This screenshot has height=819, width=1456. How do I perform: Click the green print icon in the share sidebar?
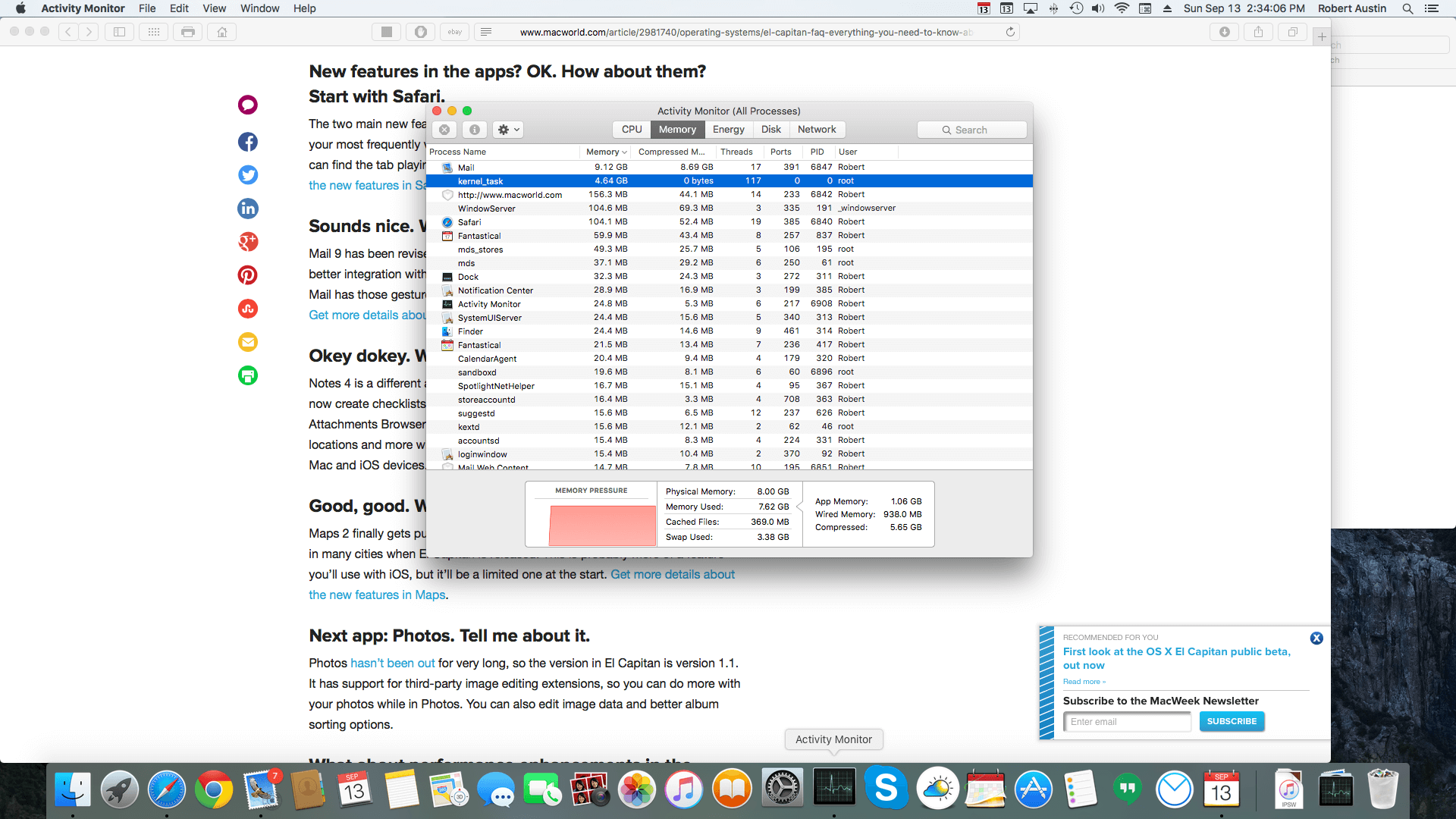pos(248,375)
